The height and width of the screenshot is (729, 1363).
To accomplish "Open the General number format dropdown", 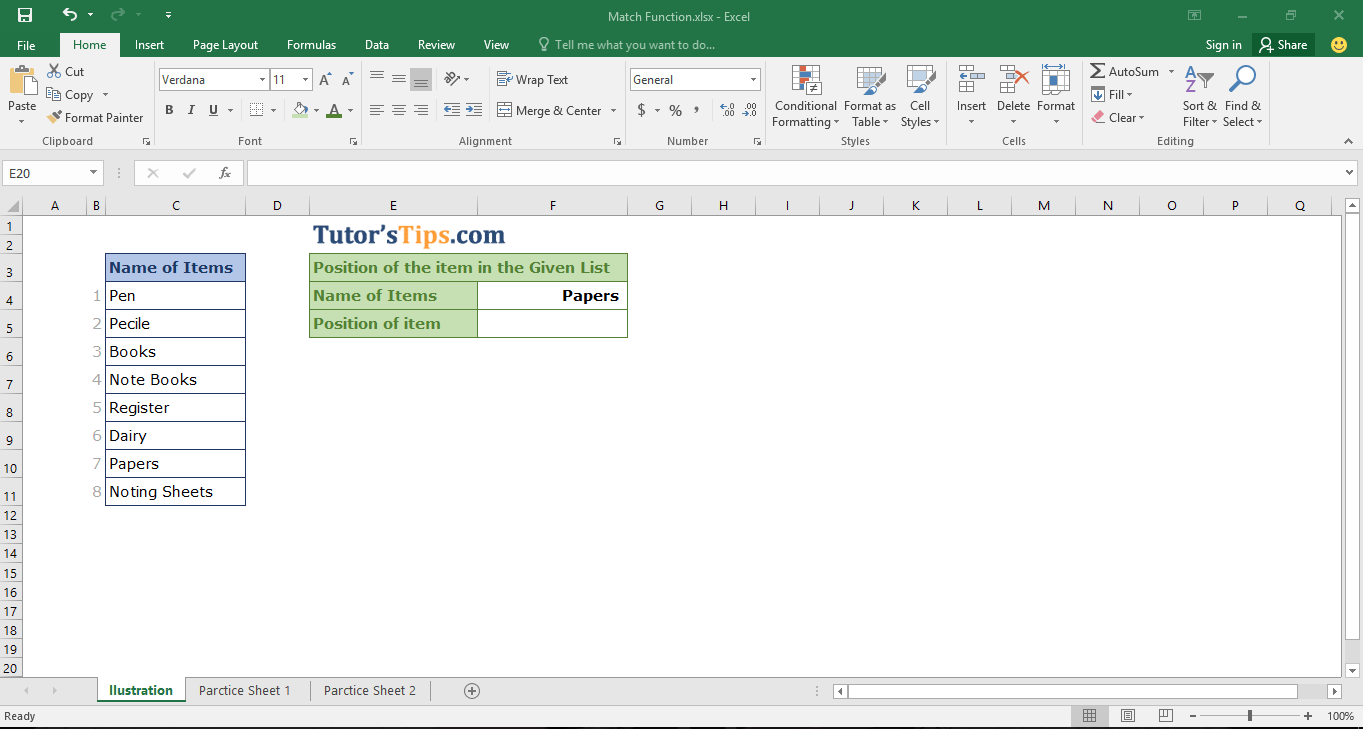I will [754, 80].
